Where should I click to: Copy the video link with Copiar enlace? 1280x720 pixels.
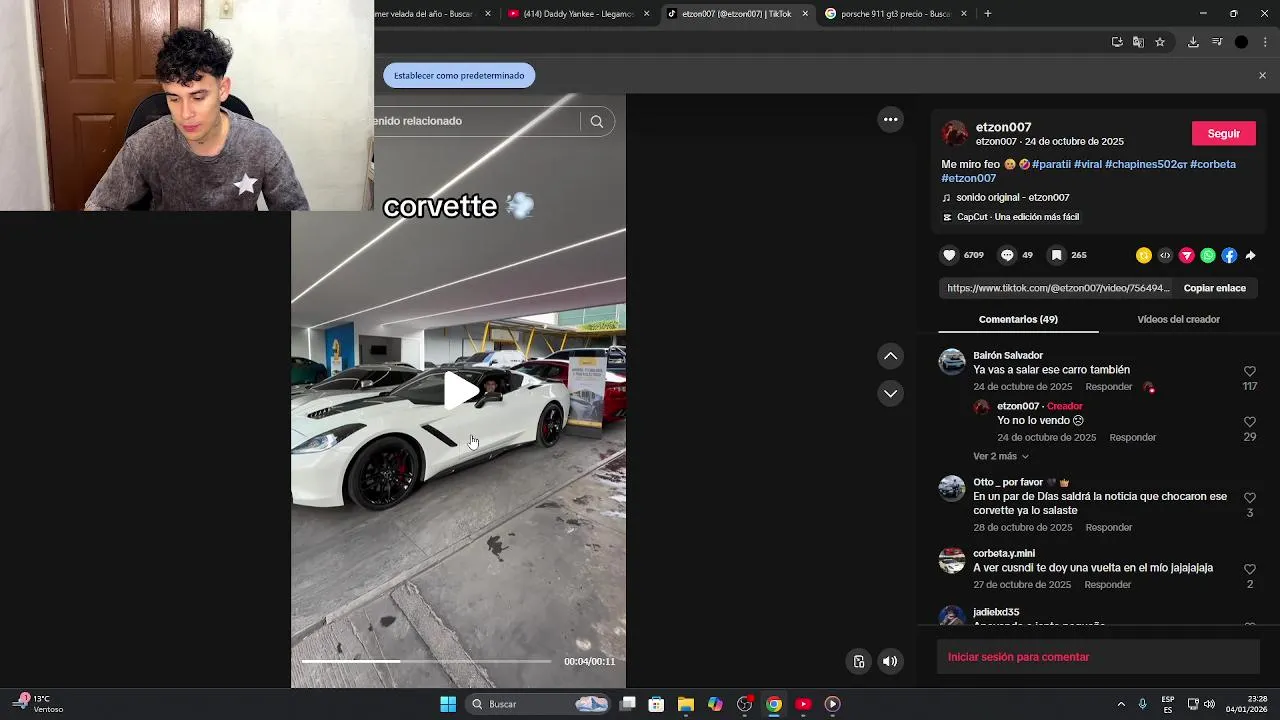point(1214,288)
